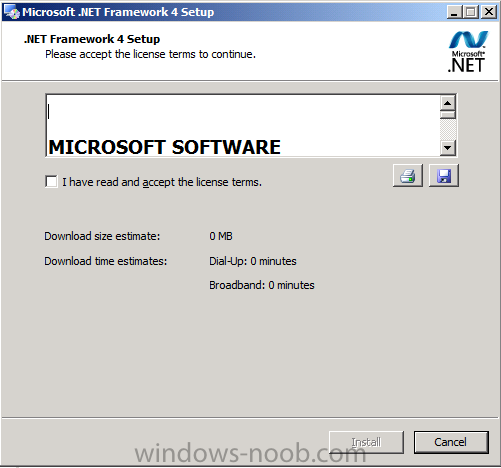Cancel the .NET Framework setup
Viewport: 501px width, 468px height.
[x=451, y=442]
